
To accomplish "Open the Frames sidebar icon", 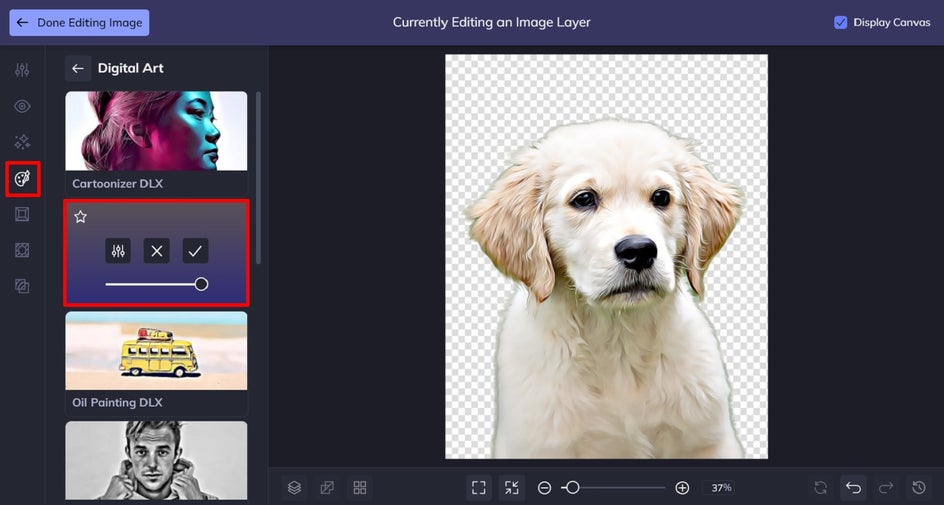I will (x=22, y=214).
